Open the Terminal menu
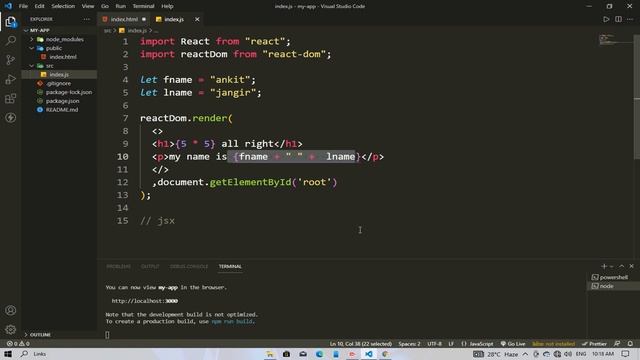This screenshot has height=360, width=640. (143, 6)
